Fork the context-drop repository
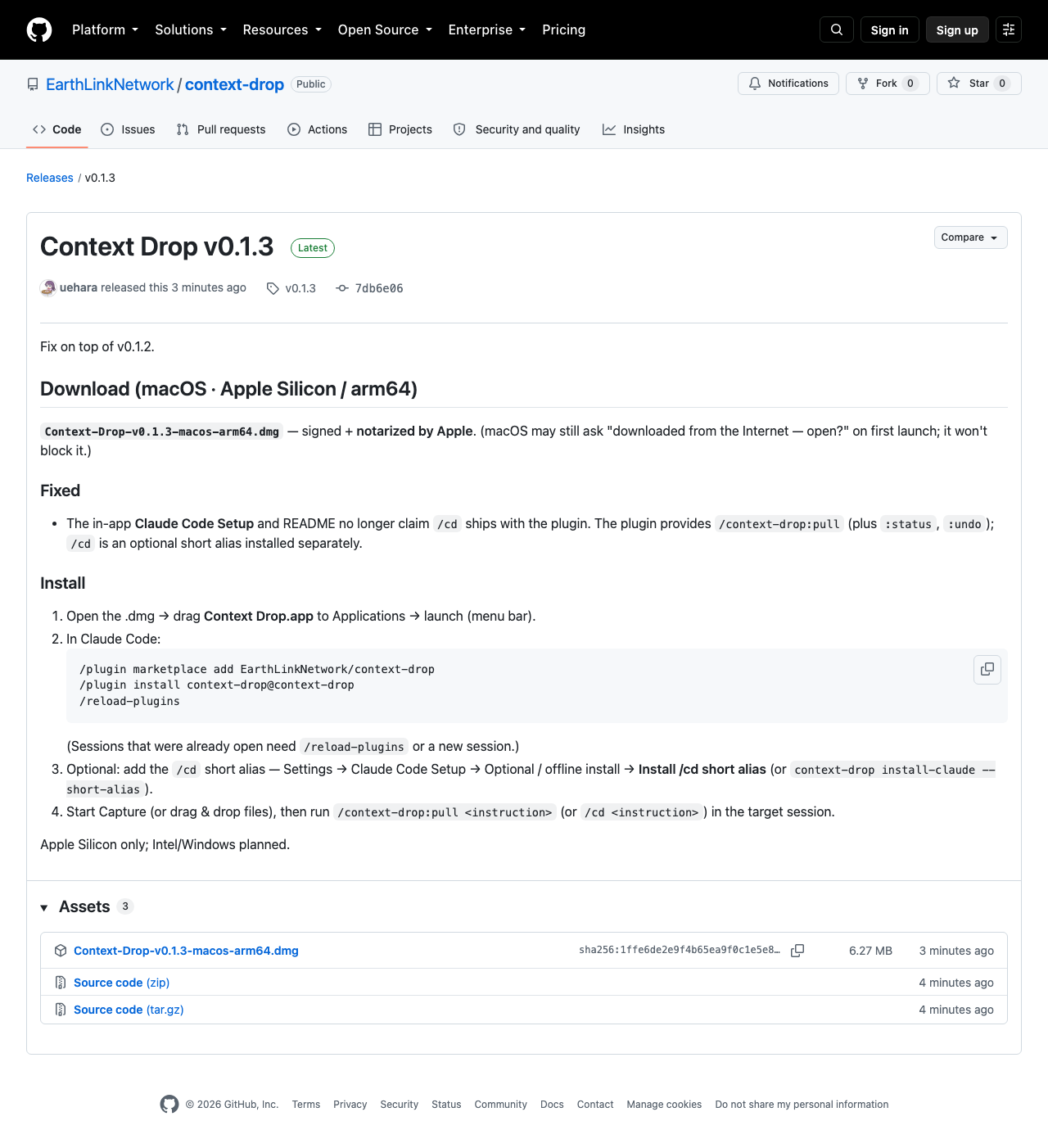 click(x=888, y=84)
